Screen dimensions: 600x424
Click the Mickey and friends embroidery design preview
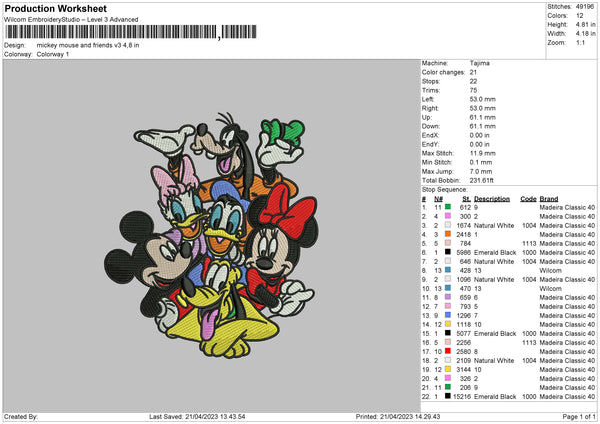click(211, 235)
